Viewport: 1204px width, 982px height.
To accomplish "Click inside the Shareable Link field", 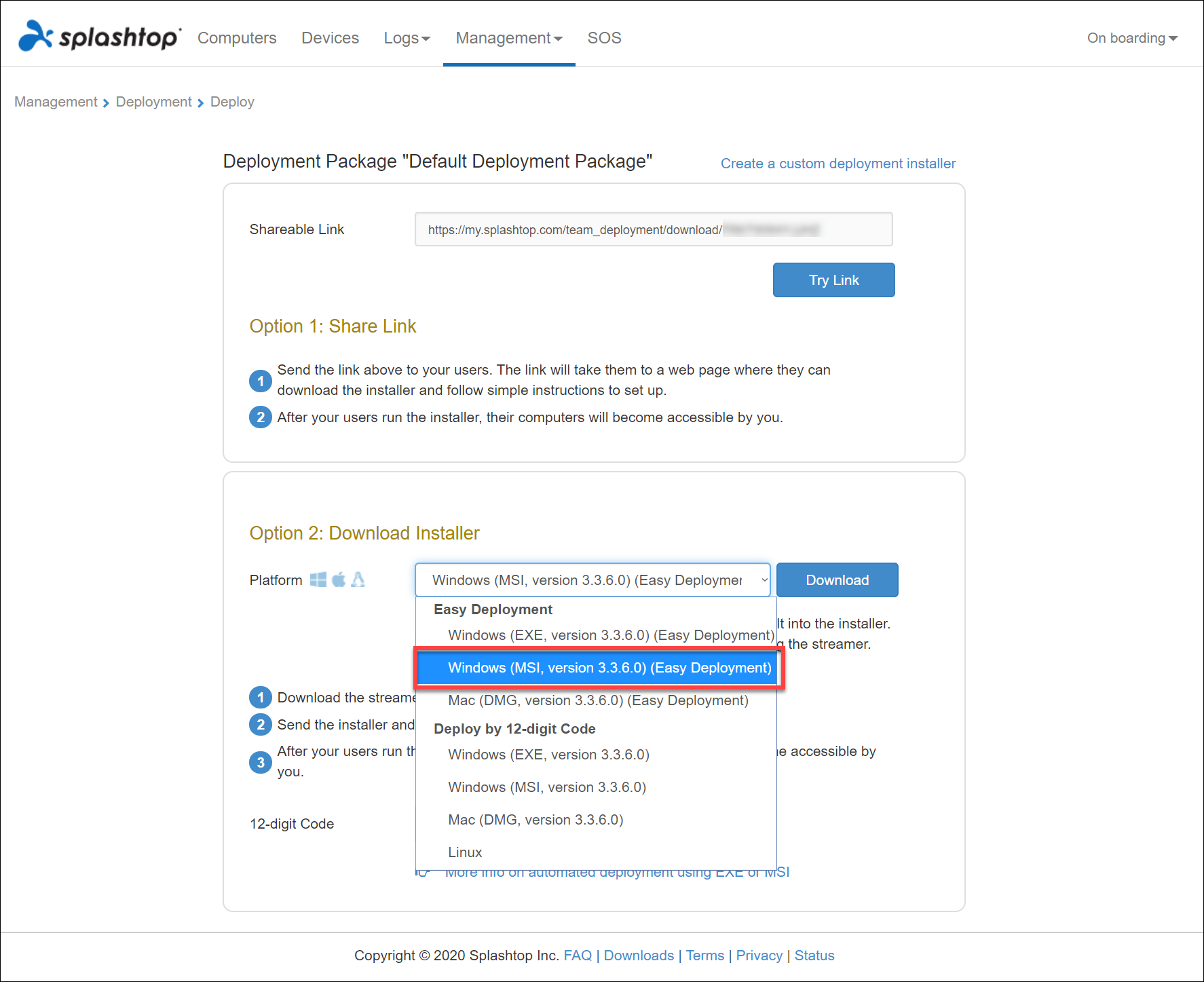I will tap(653, 229).
